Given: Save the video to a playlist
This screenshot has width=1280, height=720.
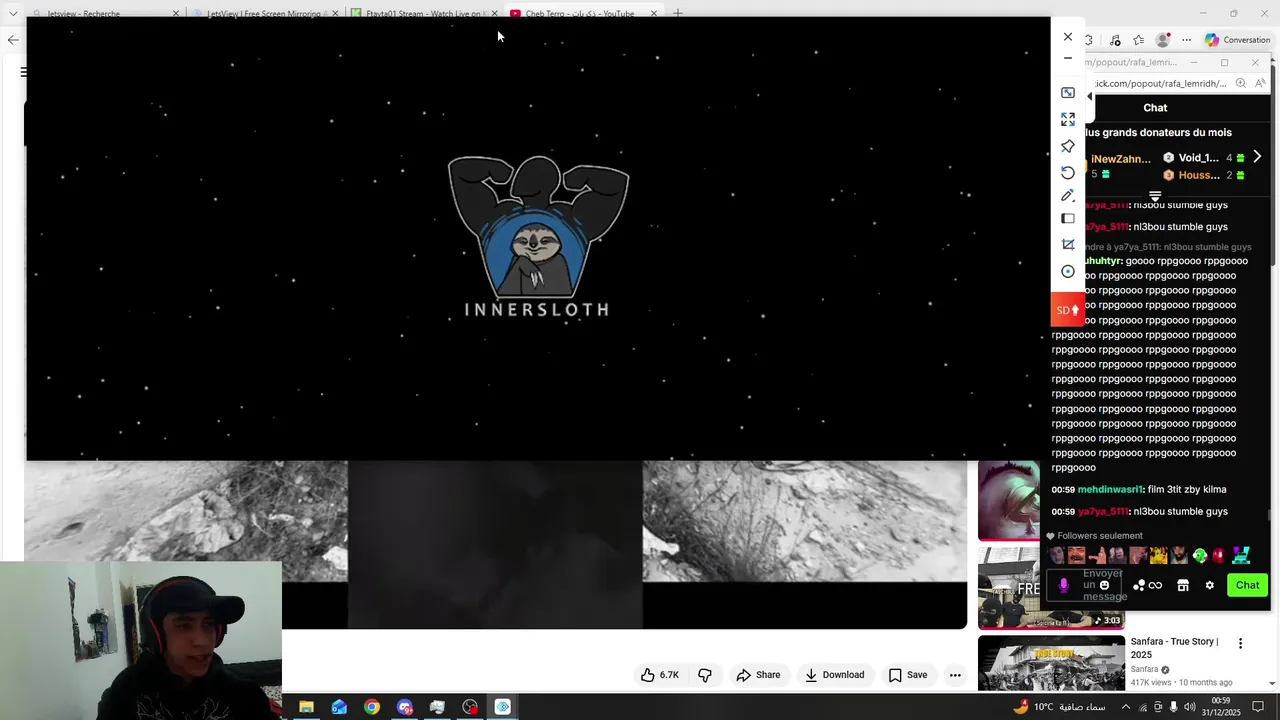Looking at the screenshot, I should pyautogui.click(x=908, y=675).
